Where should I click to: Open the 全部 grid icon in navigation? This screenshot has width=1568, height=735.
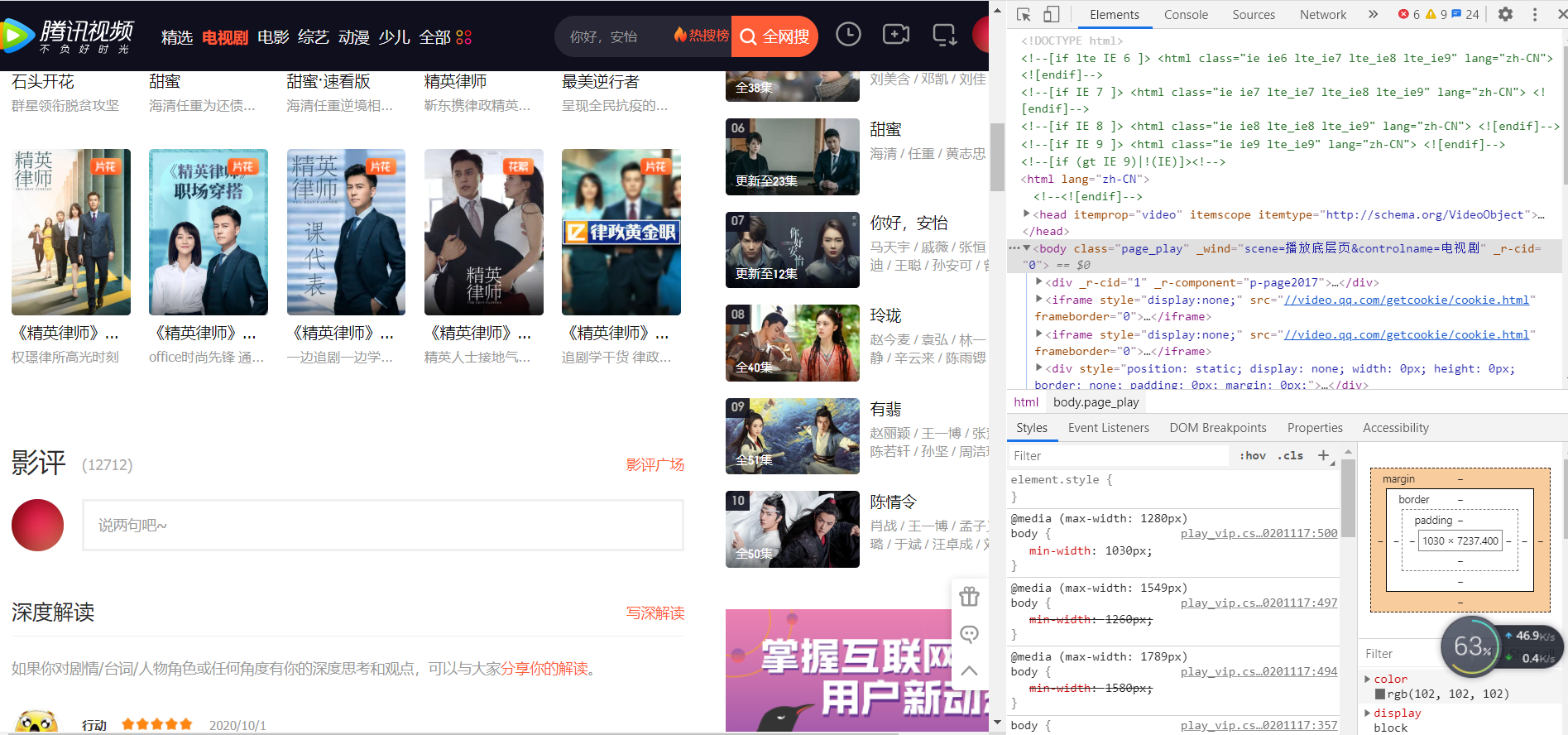(464, 37)
